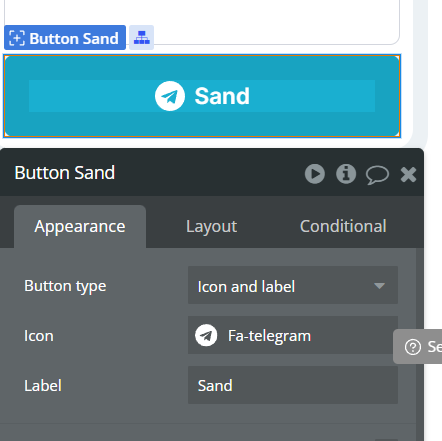Switch to the Layout tab
The width and height of the screenshot is (442, 441).
(211, 227)
